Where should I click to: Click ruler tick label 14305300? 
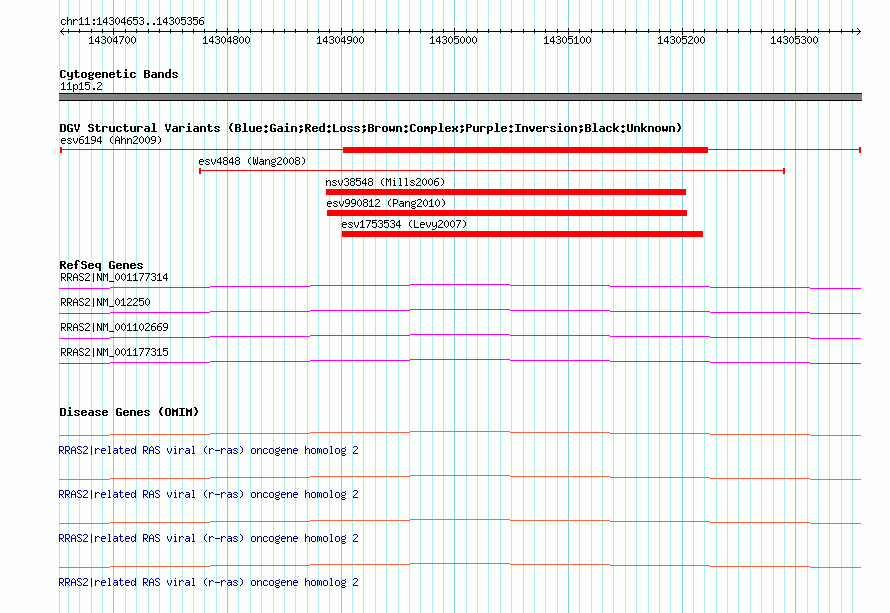pyautogui.click(x=794, y=40)
